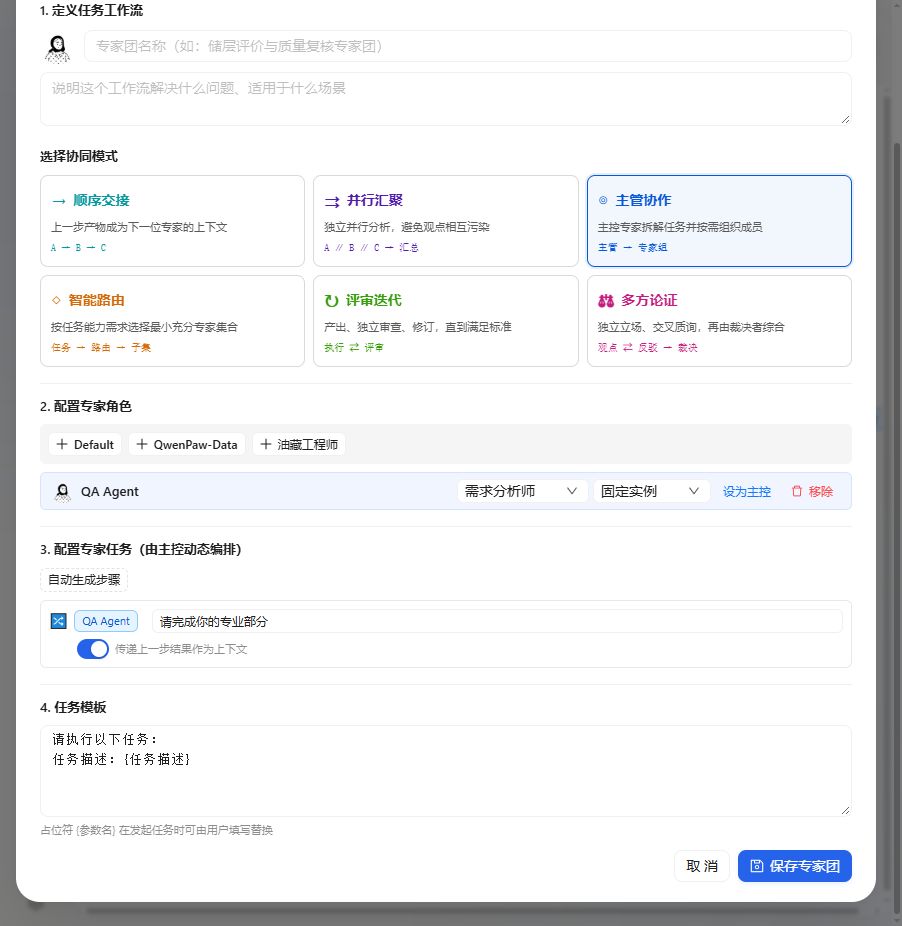Grab the description textarea resize handle

click(845, 120)
